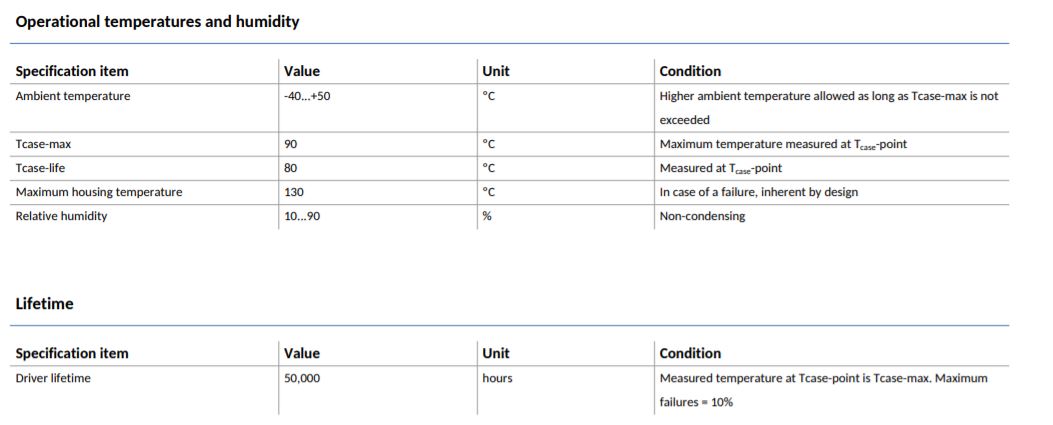This screenshot has height=425, width=1053.
Task: Click the Tcase-max value 90
Action: tap(291, 144)
